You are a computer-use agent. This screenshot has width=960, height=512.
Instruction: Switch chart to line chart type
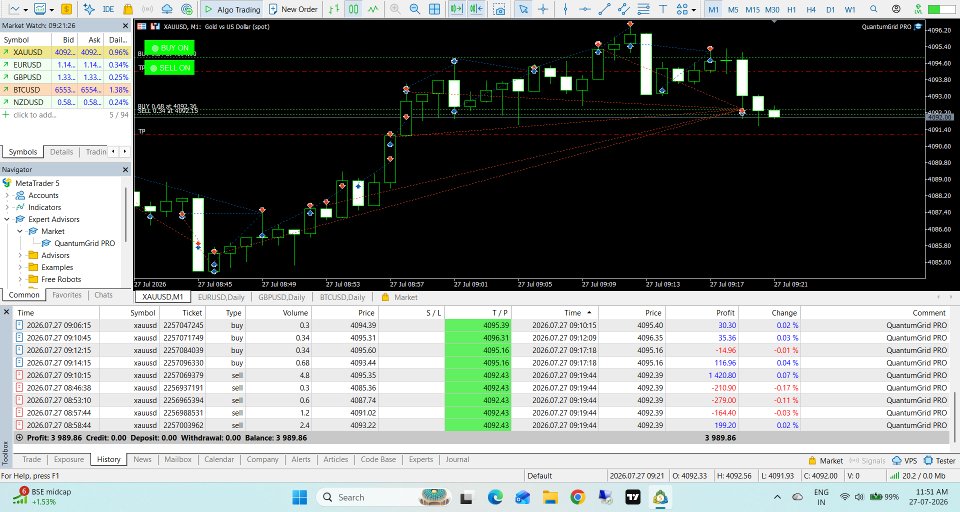coord(373,9)
